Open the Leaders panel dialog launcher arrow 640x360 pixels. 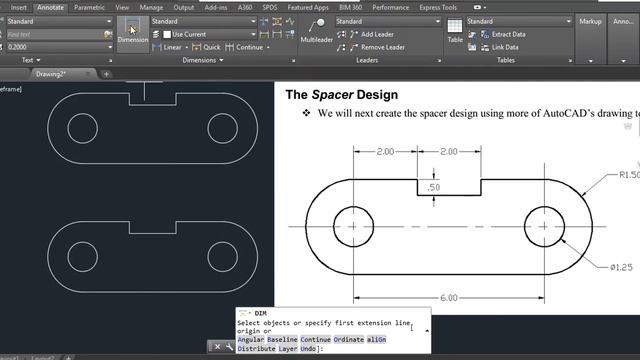[439, 61]
